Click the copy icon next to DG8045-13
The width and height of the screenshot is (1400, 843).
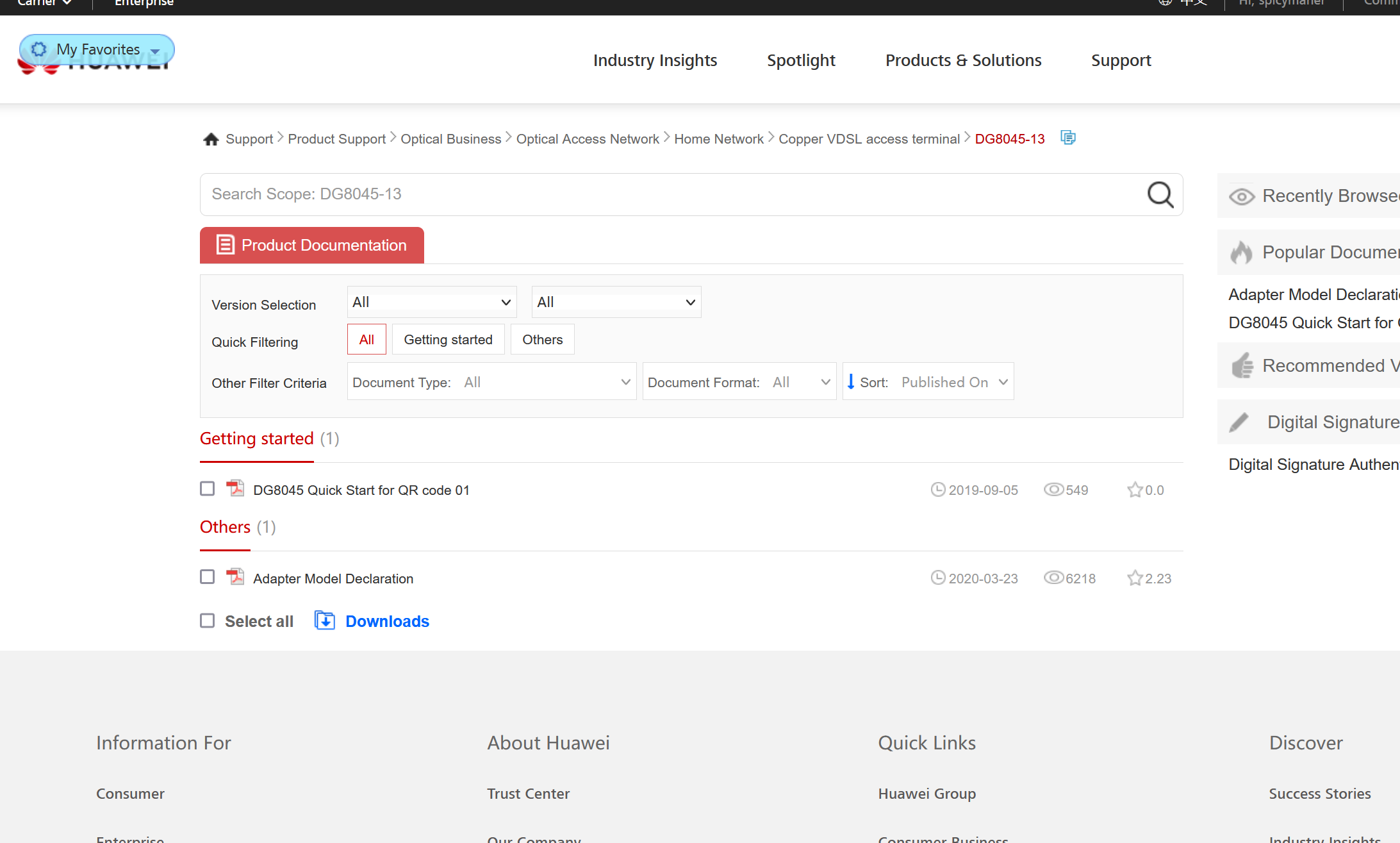tap(1068, 138)
